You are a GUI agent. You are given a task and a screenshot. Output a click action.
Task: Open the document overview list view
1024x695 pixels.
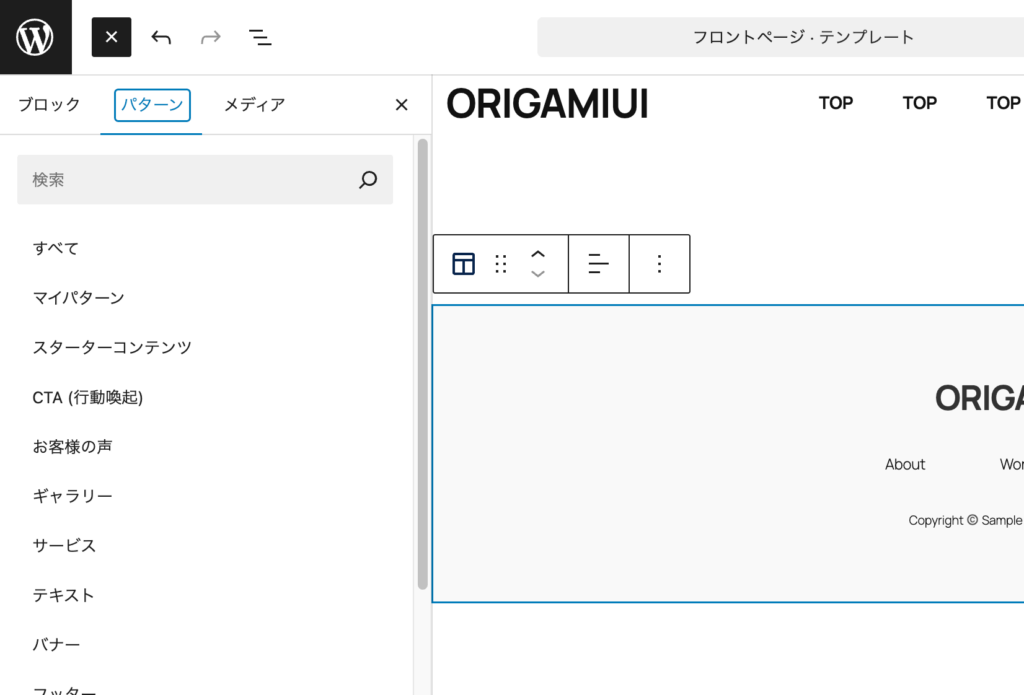260,37
